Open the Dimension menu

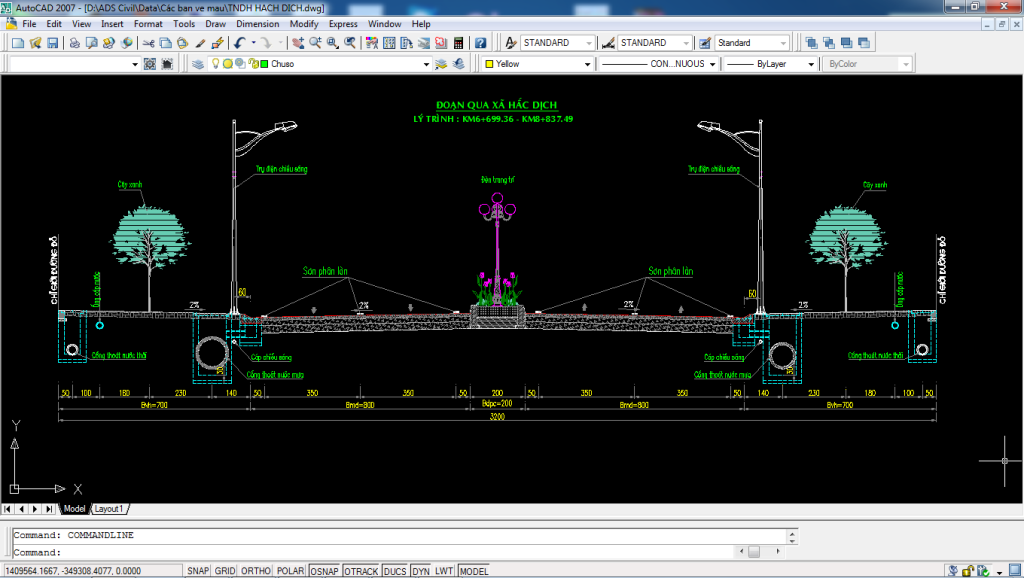[258, 23]
